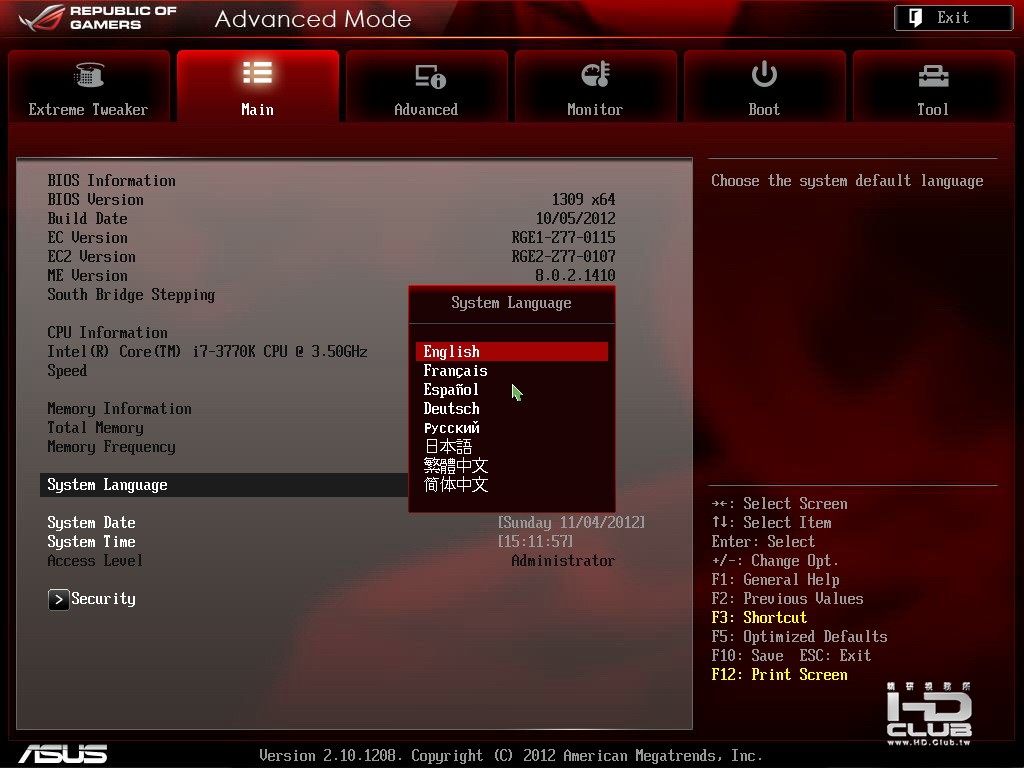Open the Tool tab label
Image resolution: width=1024 pixels, height=768 pixels.
(933, 110)
